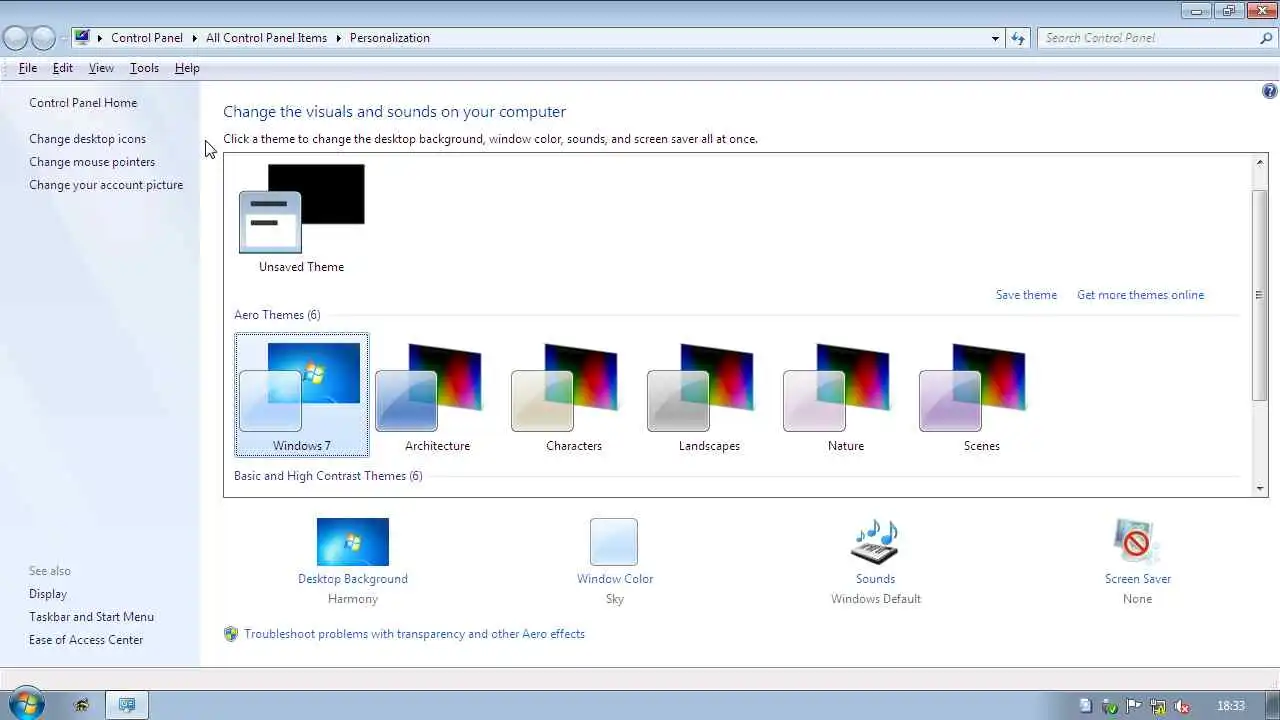This screenshot has height=720, width=1280.
Task: Open the address bar history dropdown arrow
Action: [x=995, y=38]
